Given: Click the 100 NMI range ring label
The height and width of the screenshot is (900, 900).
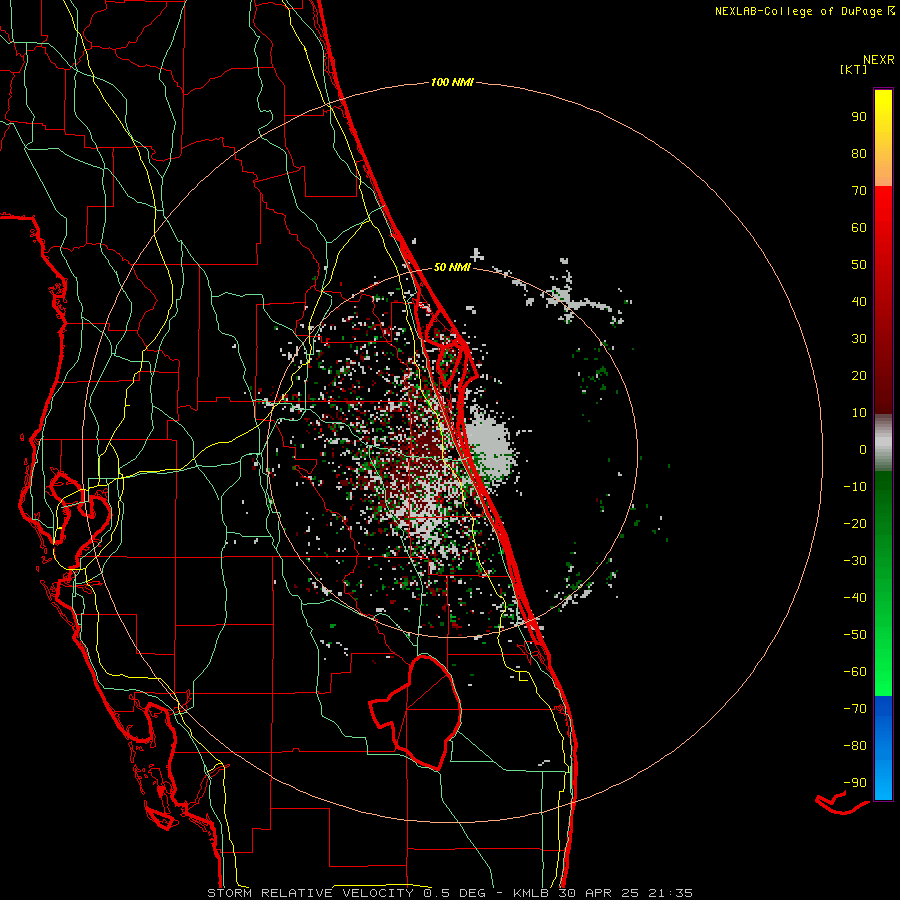Looking at the screenshot, I should pos(452,82).
